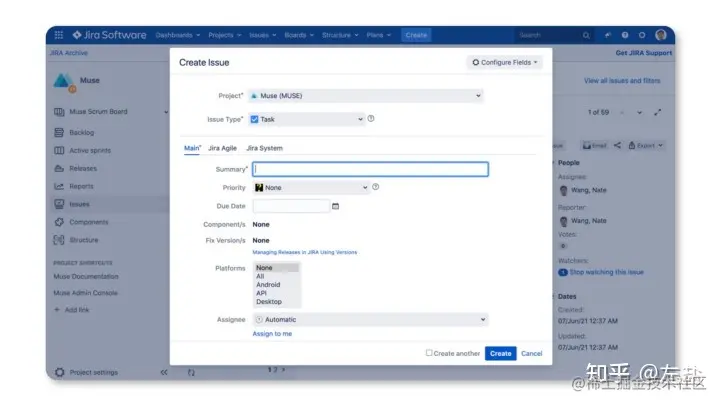
Task: Open Managing Releases in JIRA Using Versions link
Action: point(304,252)
